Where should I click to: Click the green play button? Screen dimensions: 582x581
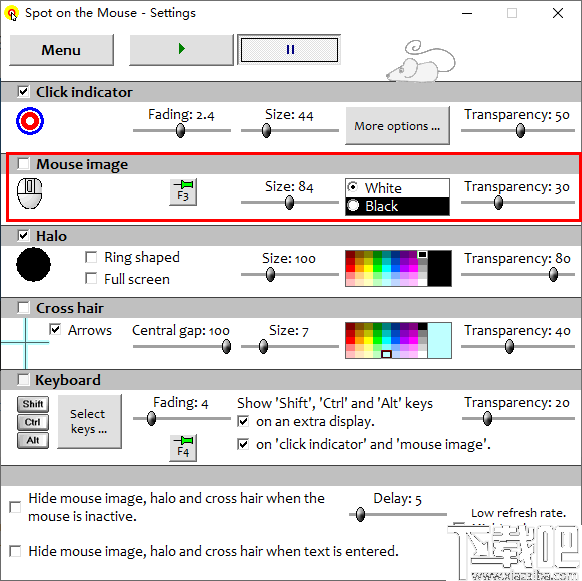point(182,50)
